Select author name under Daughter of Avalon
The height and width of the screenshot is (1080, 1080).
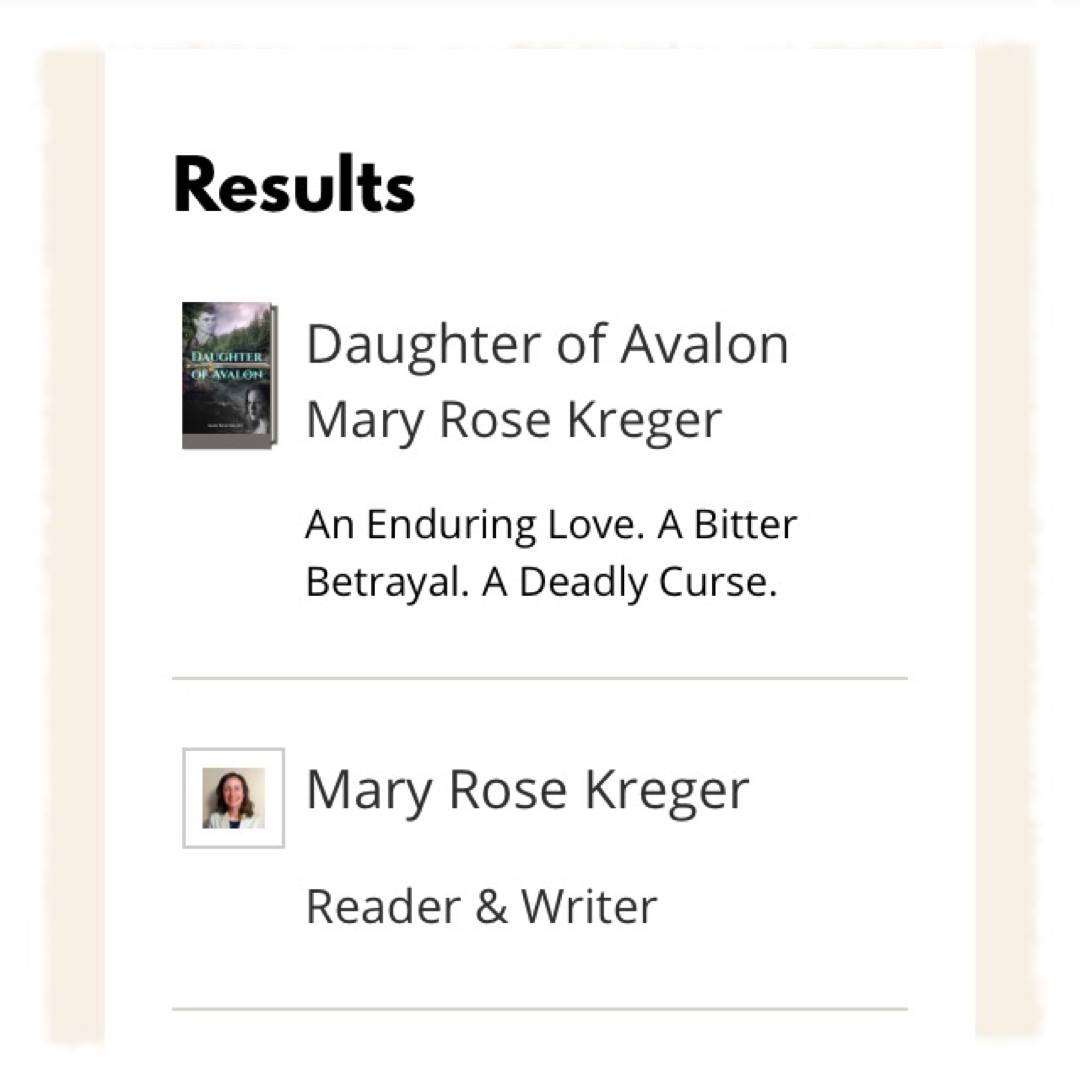pyautogui.click(x=513, y=420)
